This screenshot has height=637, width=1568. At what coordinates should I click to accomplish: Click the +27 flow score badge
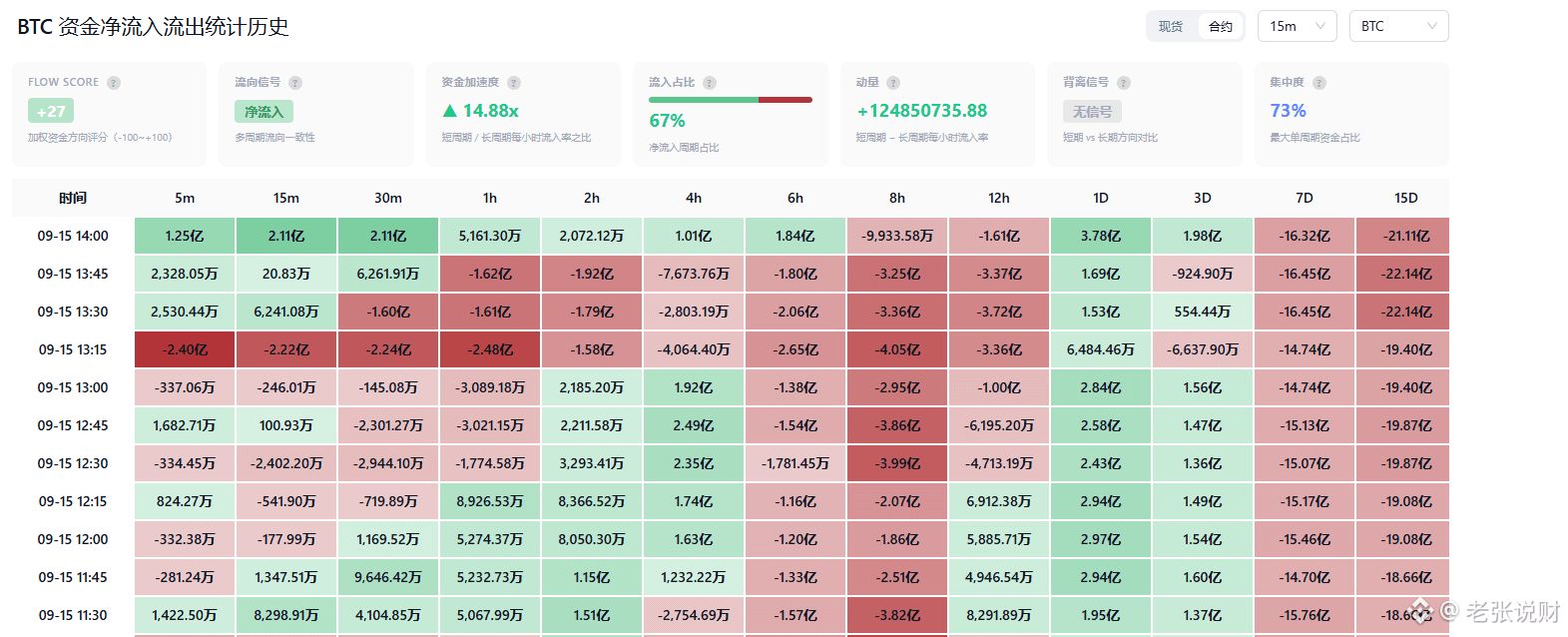51,111
